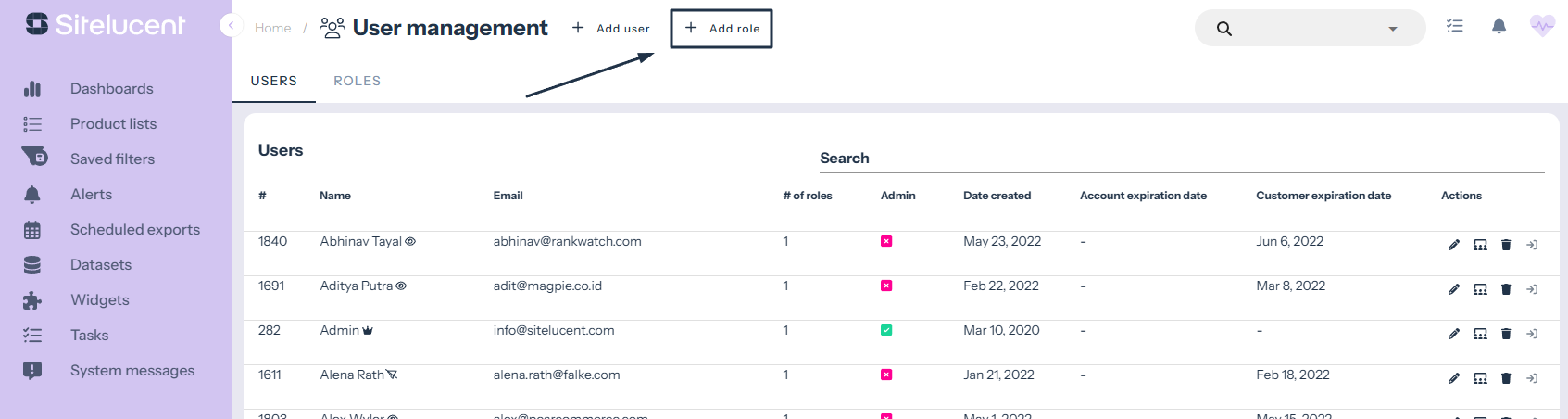Open Widgets puzzle icon in sidebar
This screenshot has width=1568, height=419.
(x=32, y=300)
